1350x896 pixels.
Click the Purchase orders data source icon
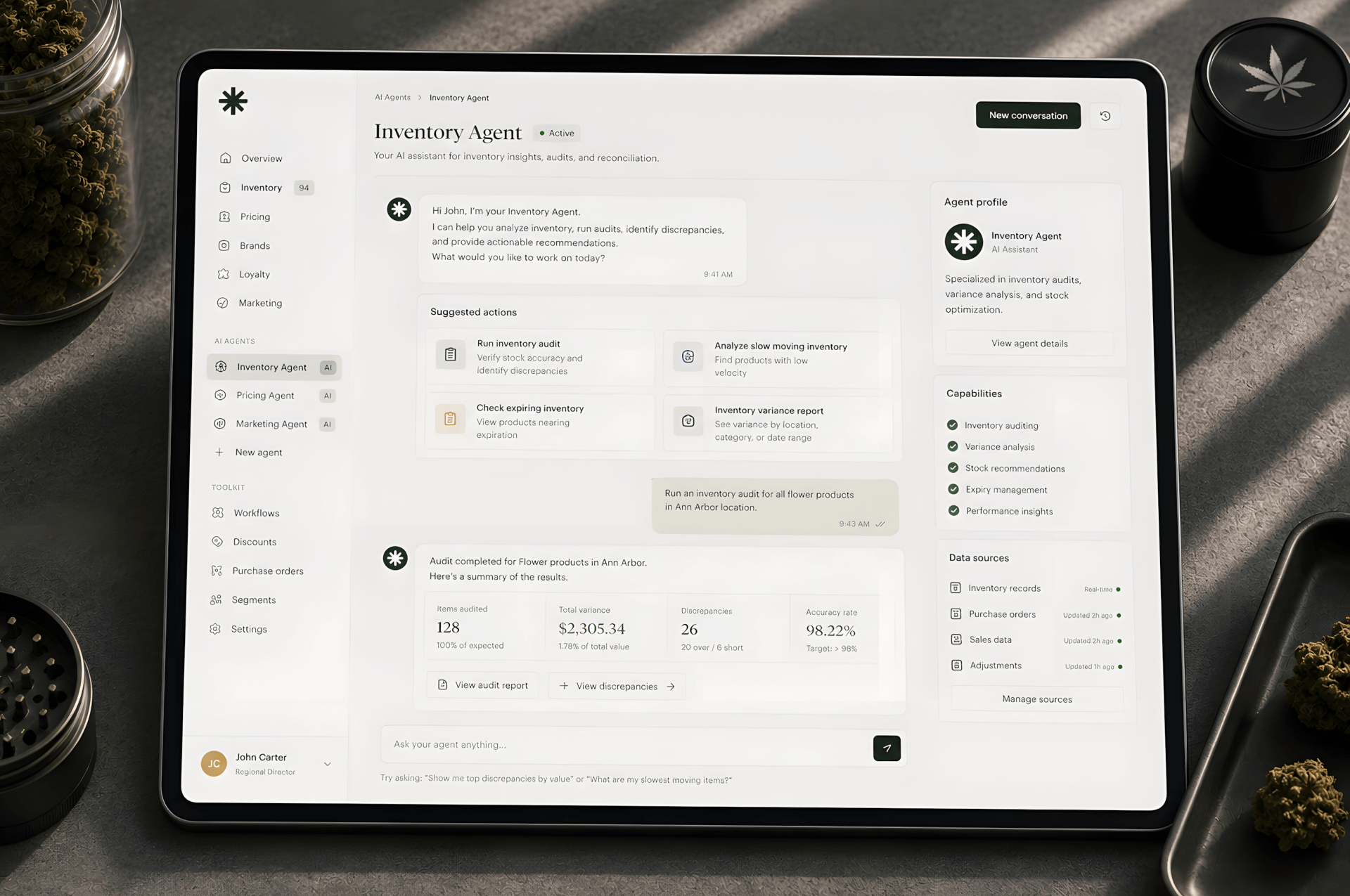[956, 613]
